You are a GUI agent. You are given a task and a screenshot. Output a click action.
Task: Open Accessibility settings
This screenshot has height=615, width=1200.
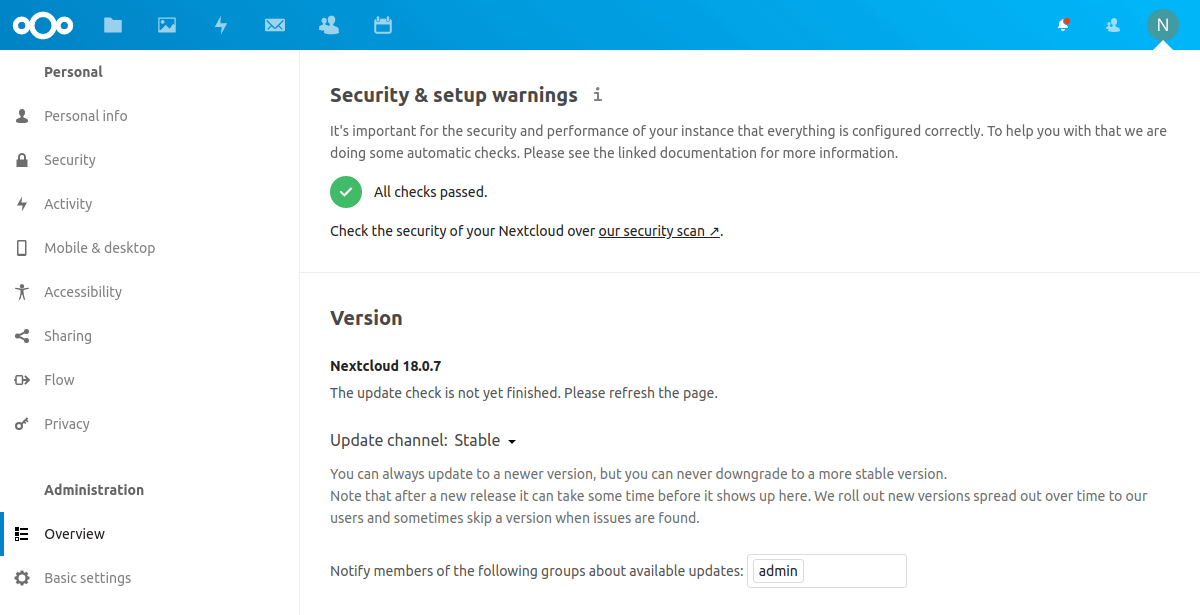pyautogui.click(x=83, y=292)
